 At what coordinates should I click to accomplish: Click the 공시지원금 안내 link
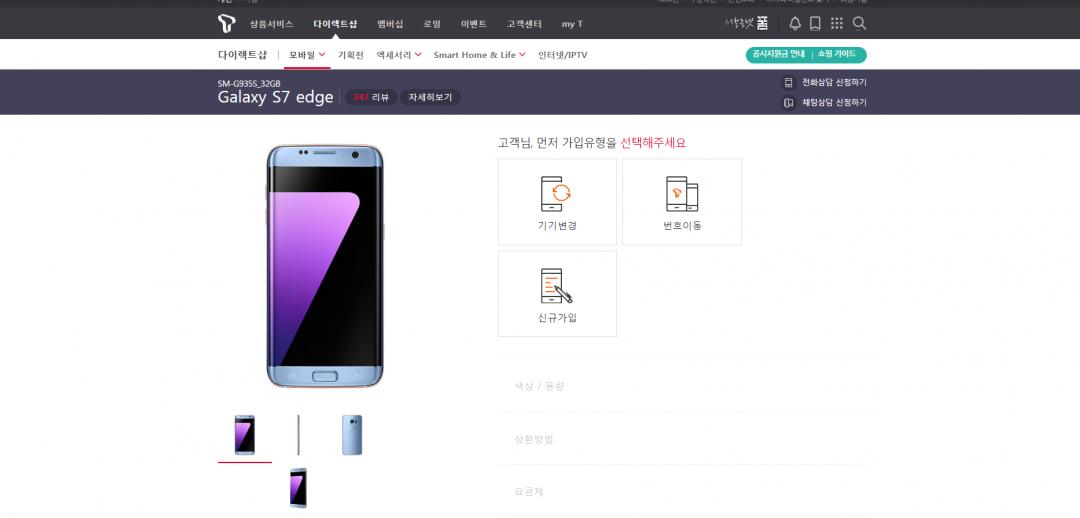(x=777, y=55)
